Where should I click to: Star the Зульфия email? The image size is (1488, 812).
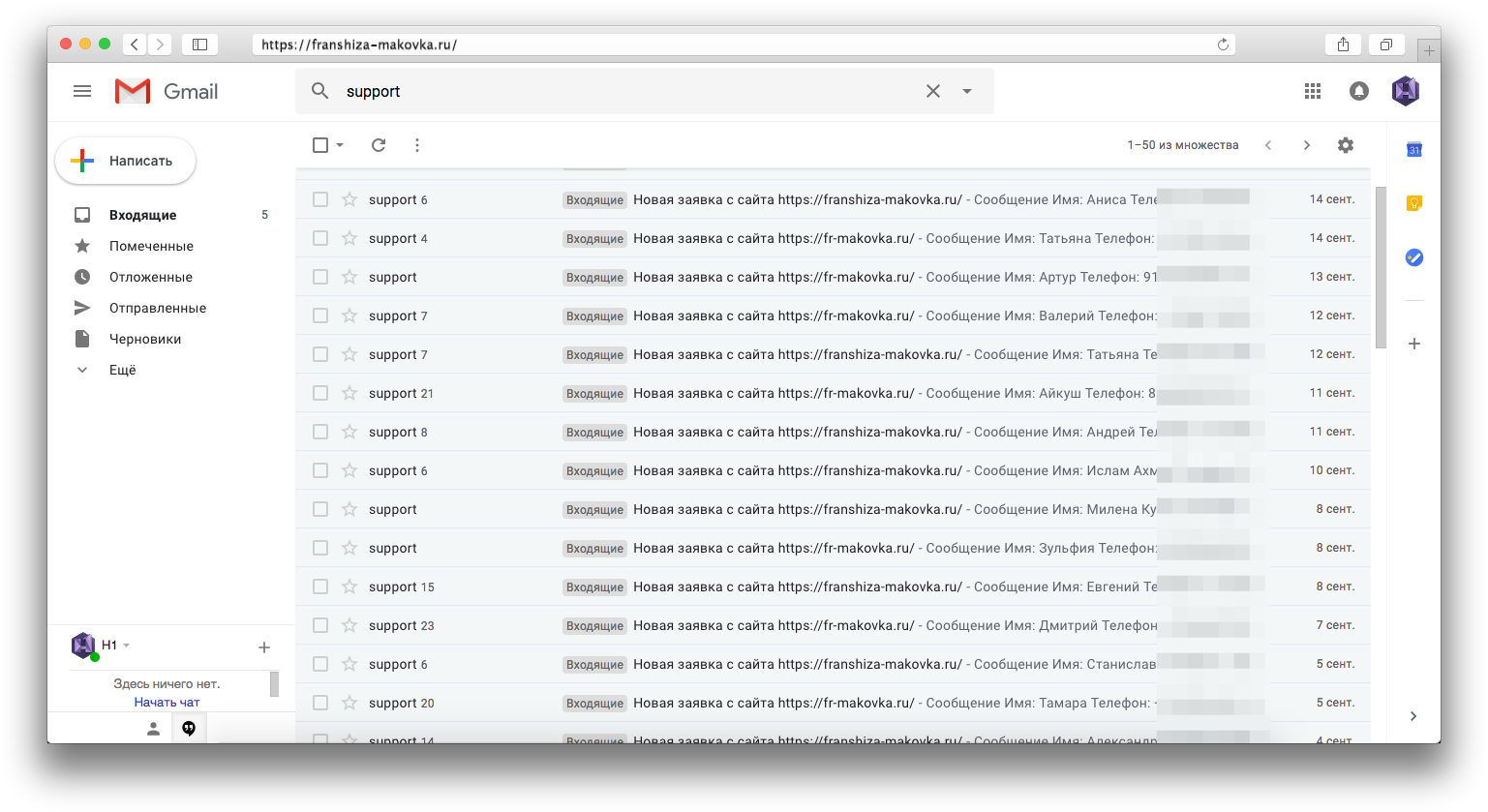[x=349, y=548]
